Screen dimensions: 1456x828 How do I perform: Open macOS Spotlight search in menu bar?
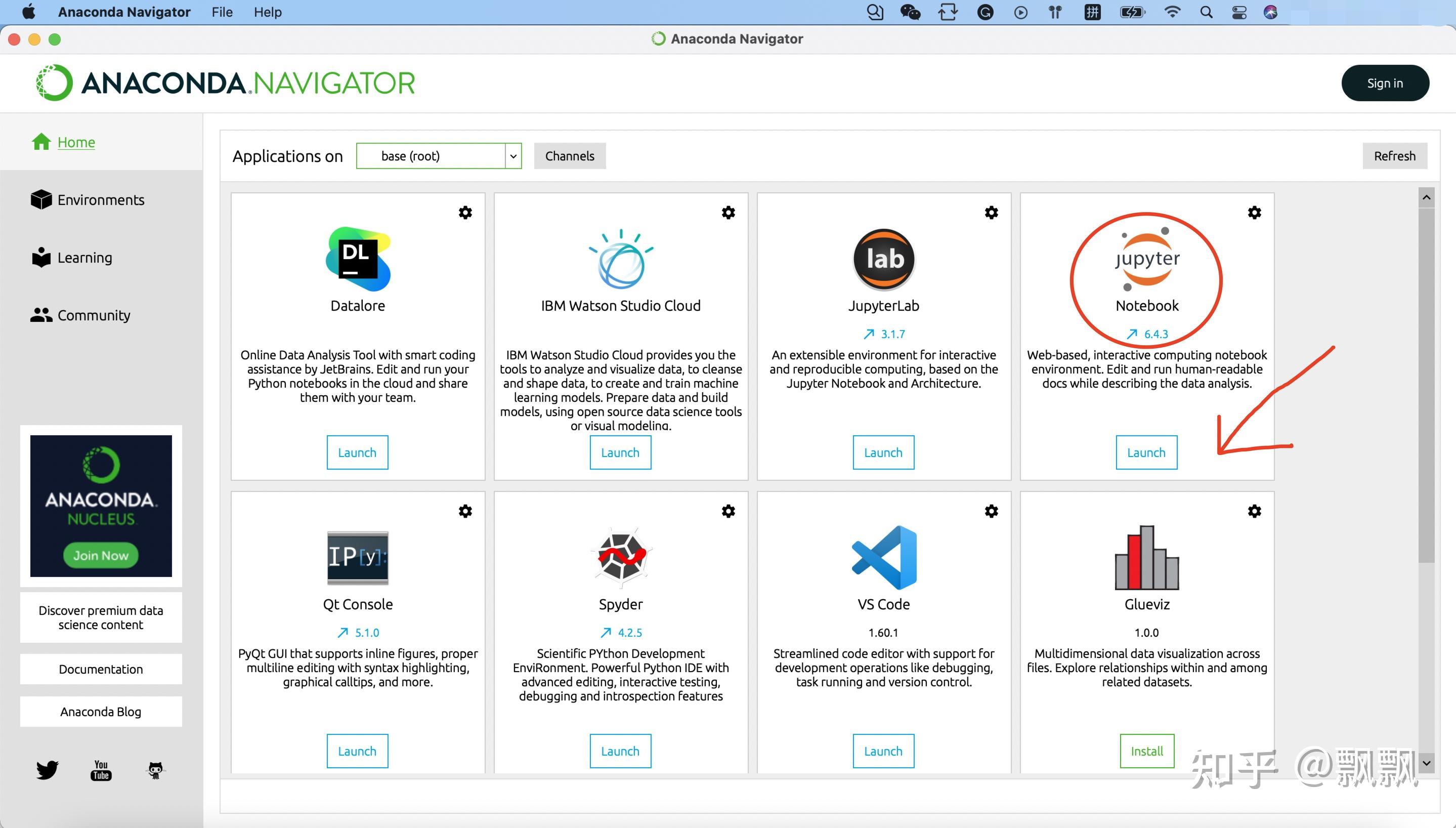click(1206, 12)
